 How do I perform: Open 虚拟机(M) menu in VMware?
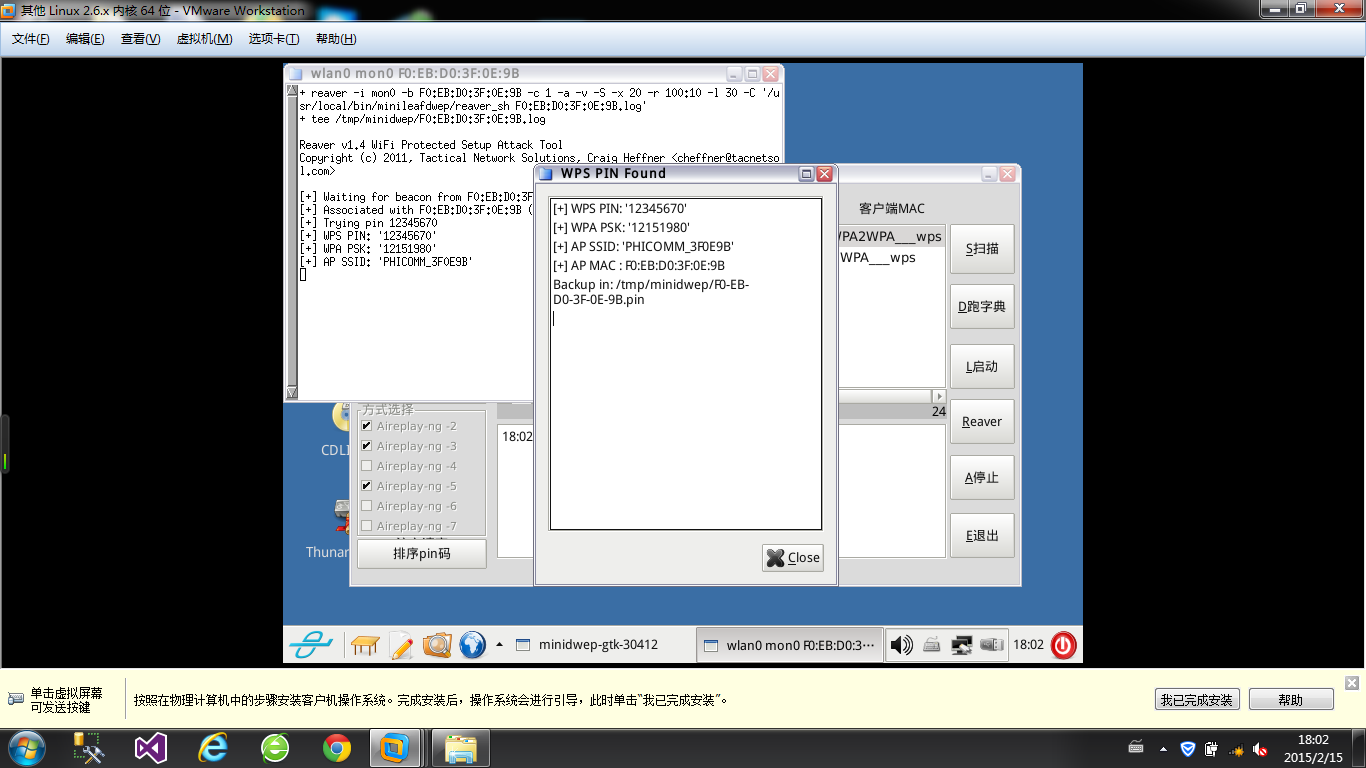coord(204,39)
